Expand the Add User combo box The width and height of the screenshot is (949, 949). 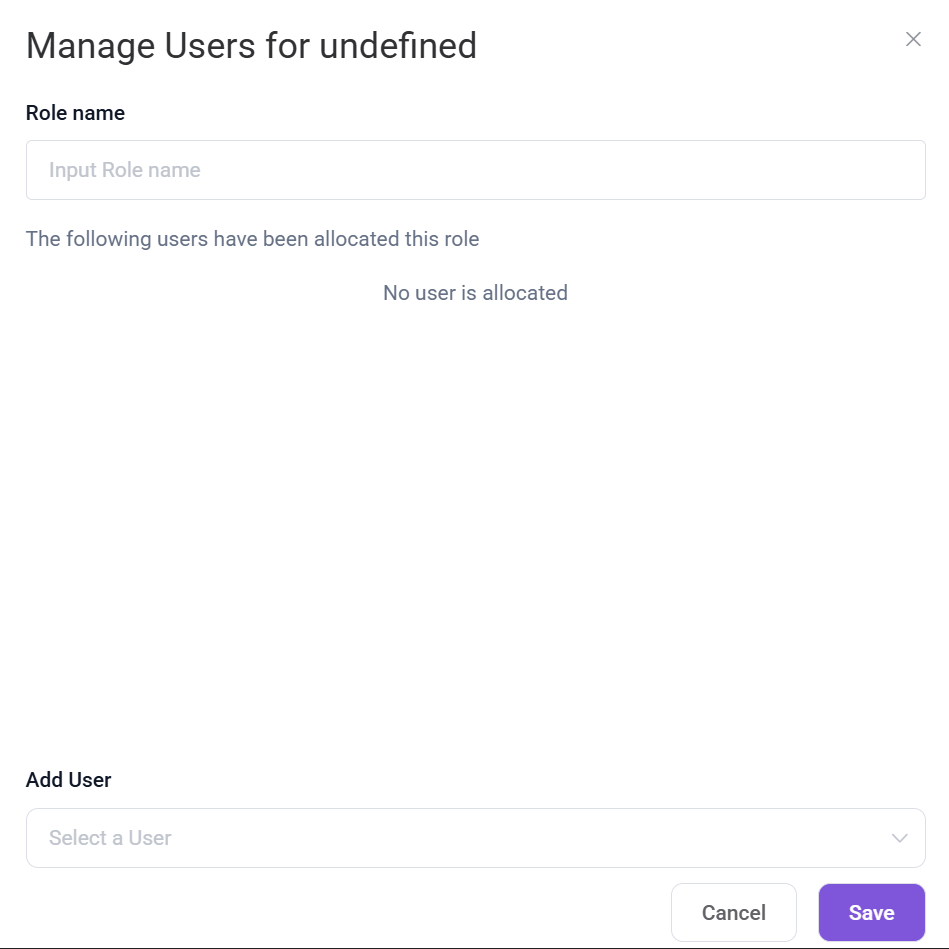pos(475,838)
